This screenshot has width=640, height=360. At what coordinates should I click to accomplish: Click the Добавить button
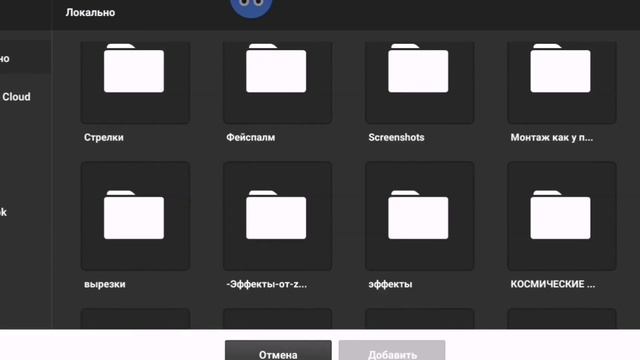tap(392, 350)
